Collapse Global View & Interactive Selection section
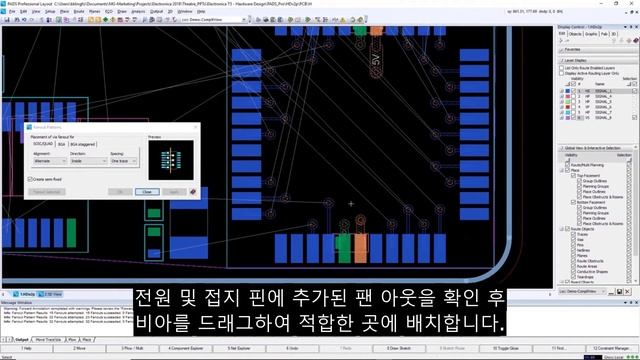 pyautogui.click(x=562, y=148)
